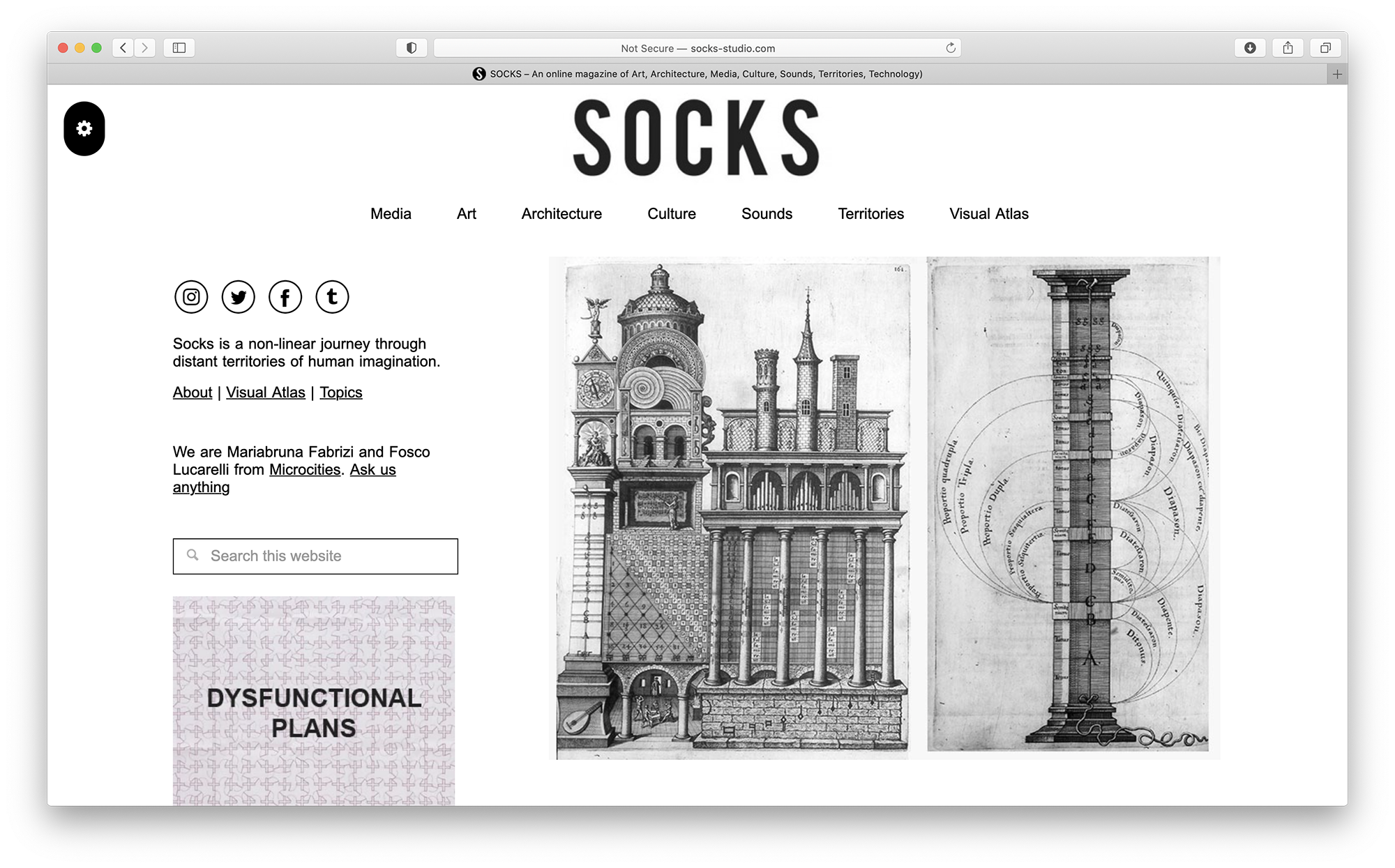Show the tab overview
Screen dimensions: 1395x868
[1325, 48]
